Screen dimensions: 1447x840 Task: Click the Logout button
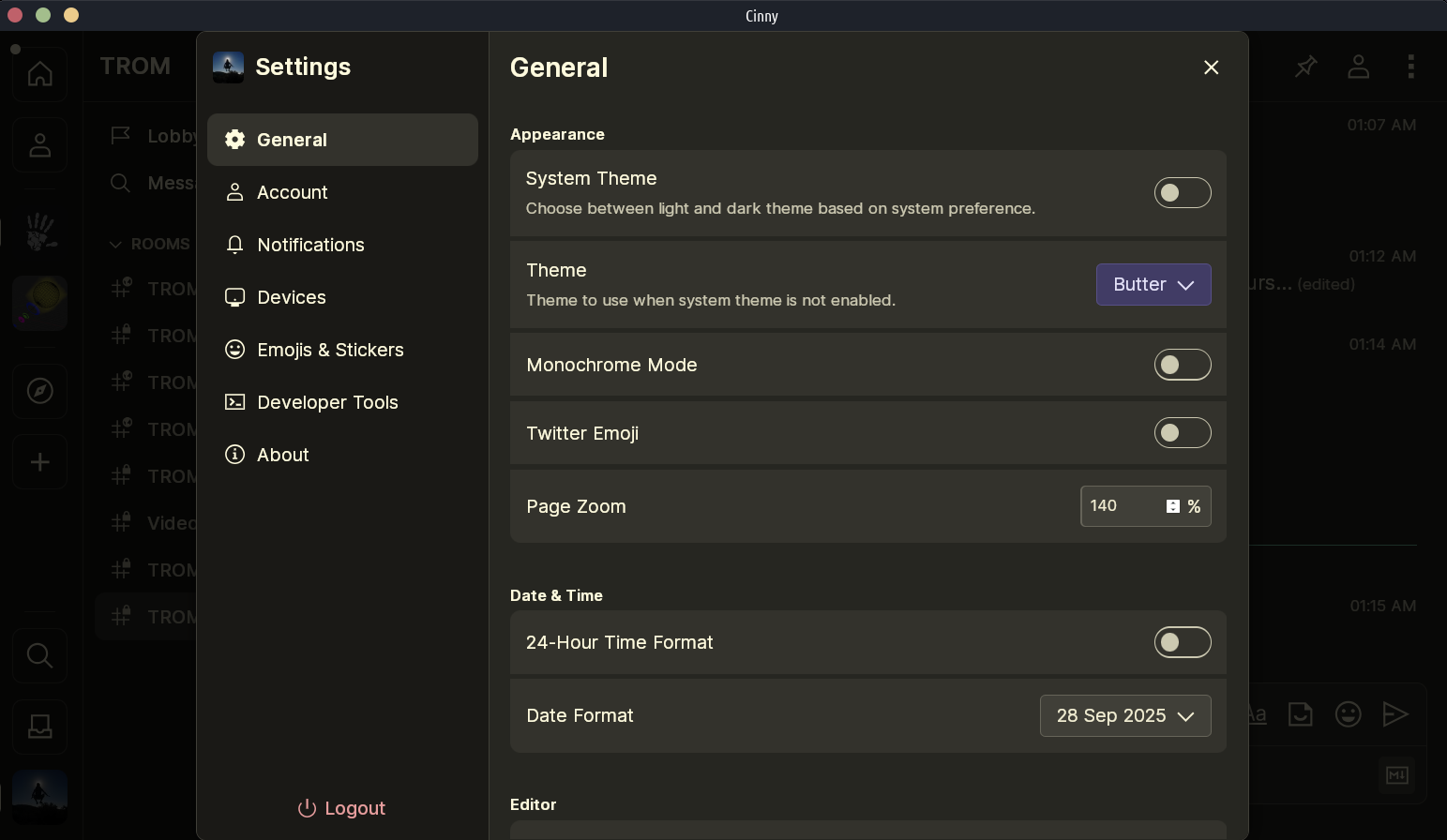pos(342,808)
